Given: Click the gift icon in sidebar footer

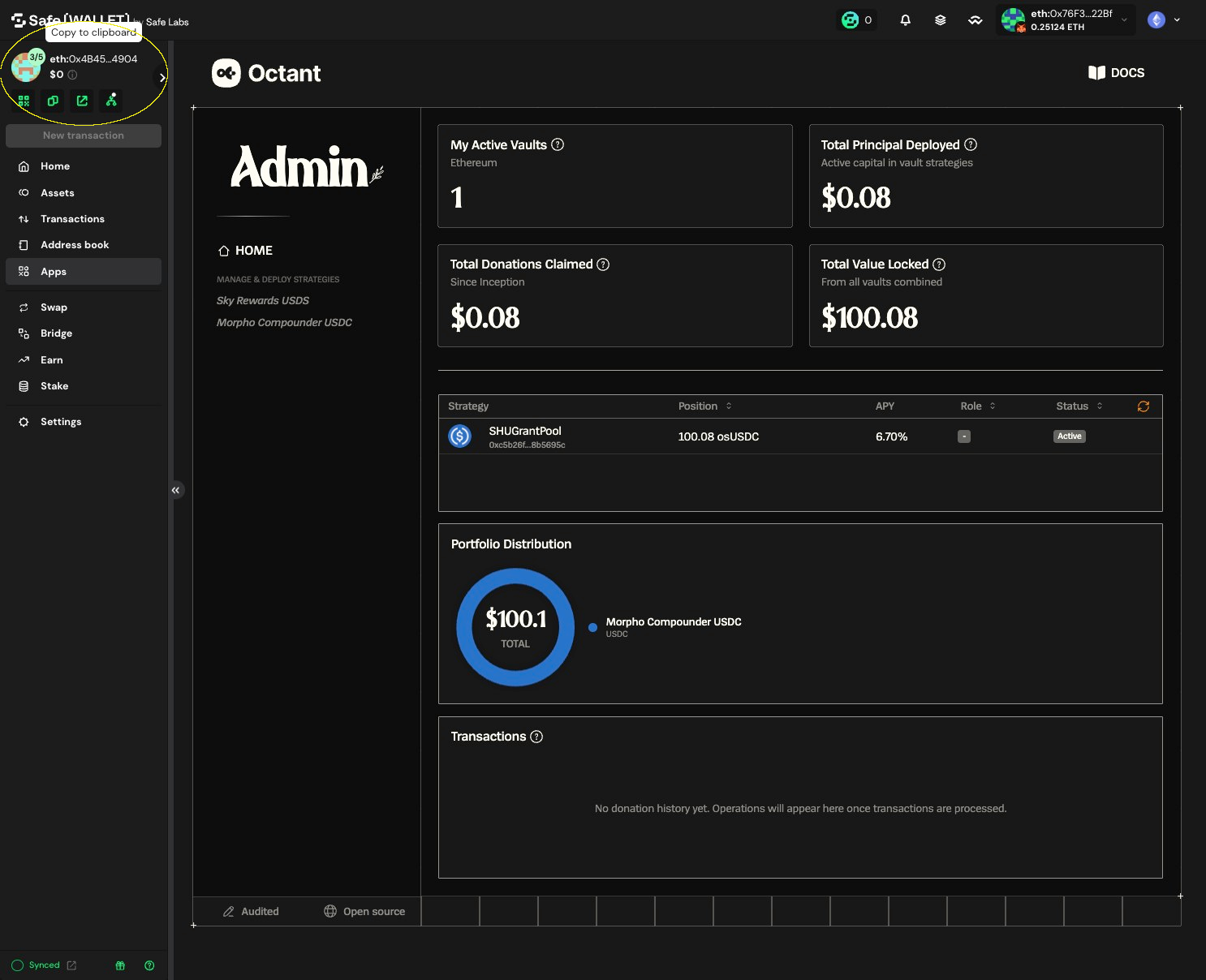Looking at the screenshot, I should (x=120, y=965).
